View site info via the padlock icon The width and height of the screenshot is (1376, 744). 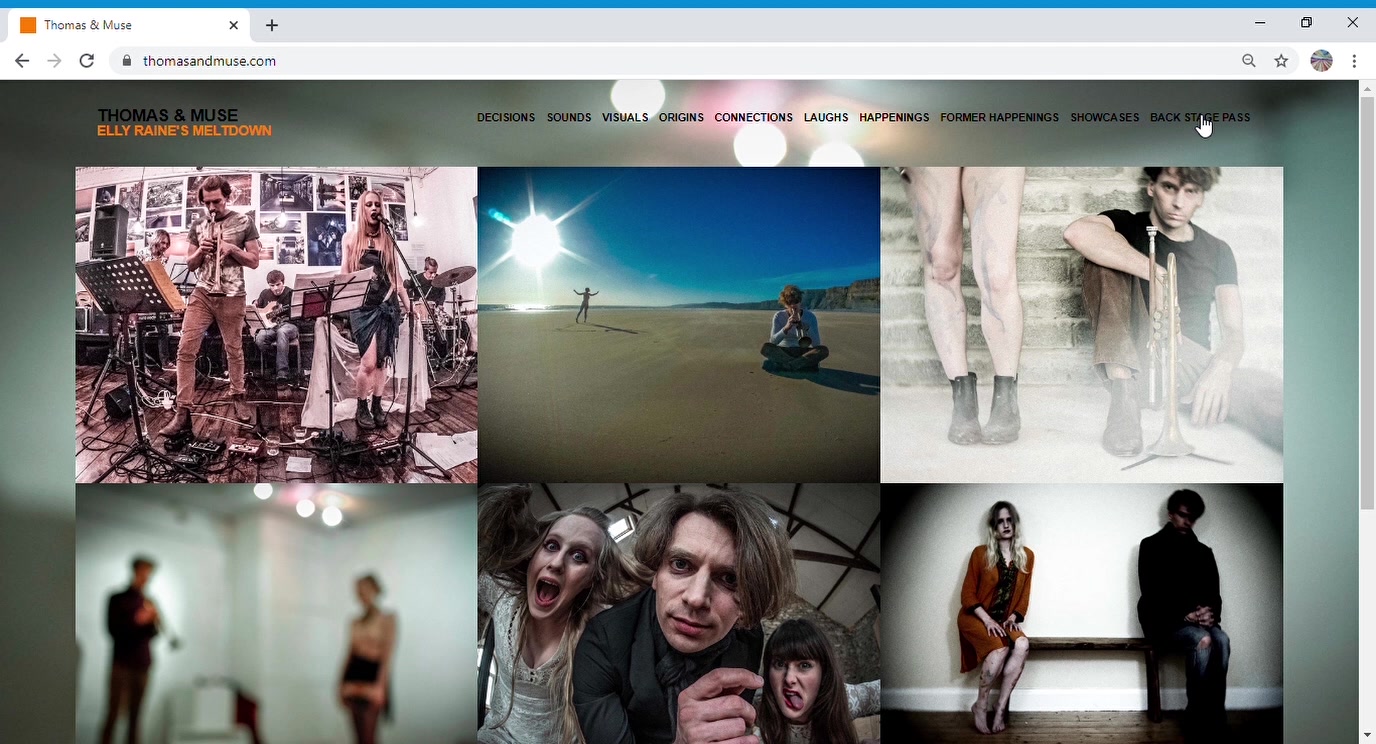[x=127, y=61]
